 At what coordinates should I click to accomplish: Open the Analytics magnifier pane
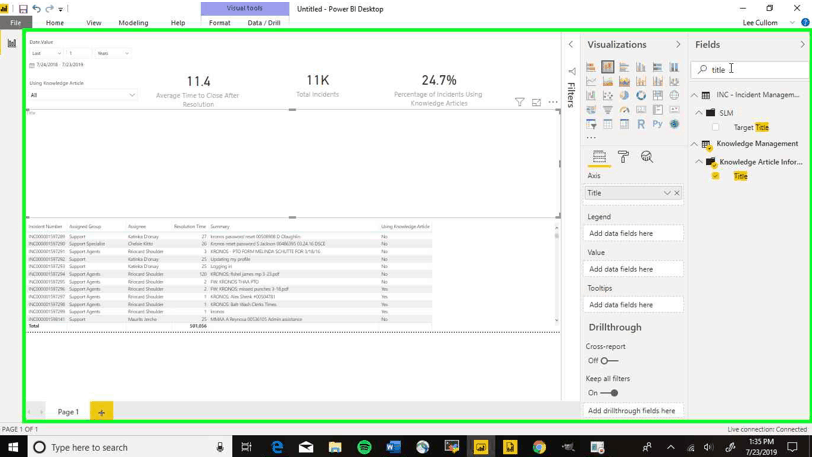(647, 157)
